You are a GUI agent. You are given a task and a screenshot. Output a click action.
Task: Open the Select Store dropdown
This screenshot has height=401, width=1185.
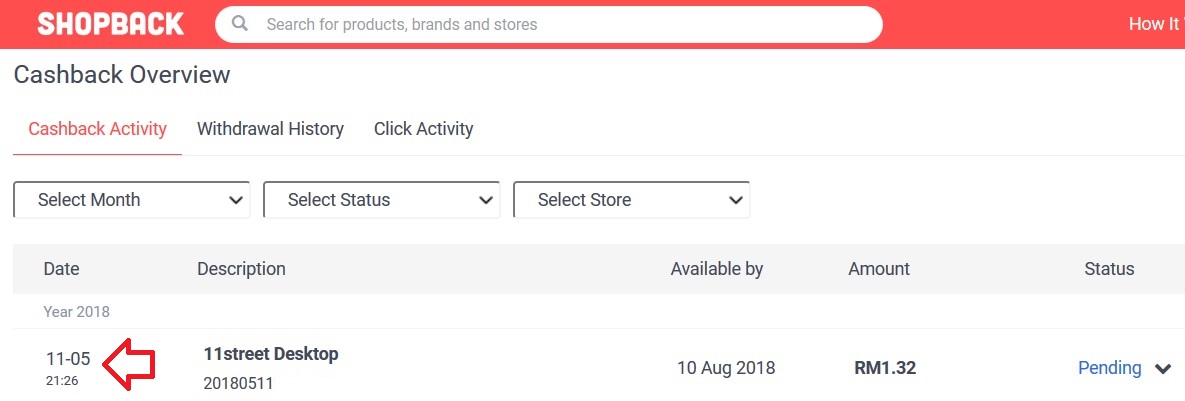pyautogui.click(x=631, y=200)
